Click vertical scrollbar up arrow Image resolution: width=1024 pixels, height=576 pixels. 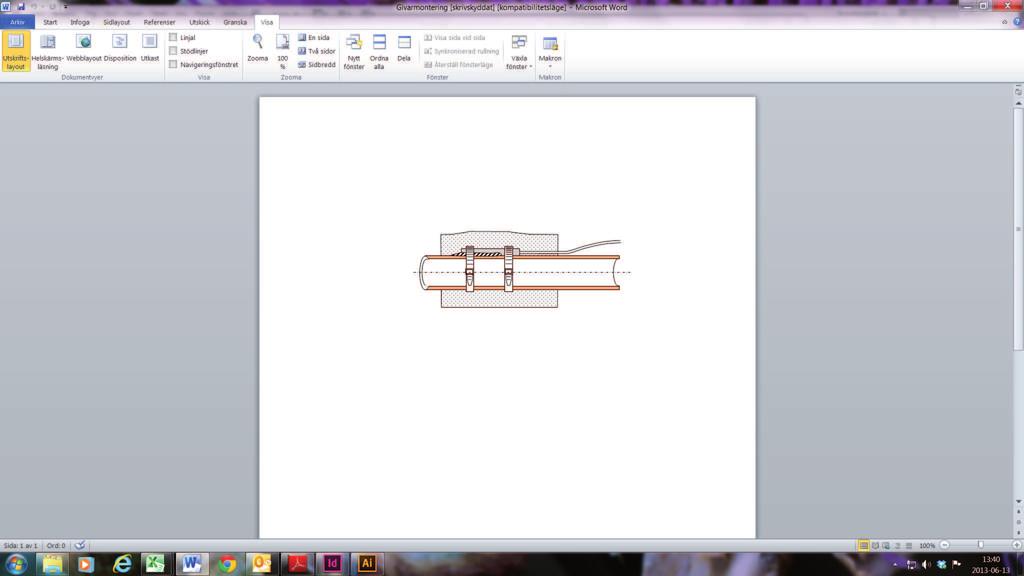[1018, 103]
